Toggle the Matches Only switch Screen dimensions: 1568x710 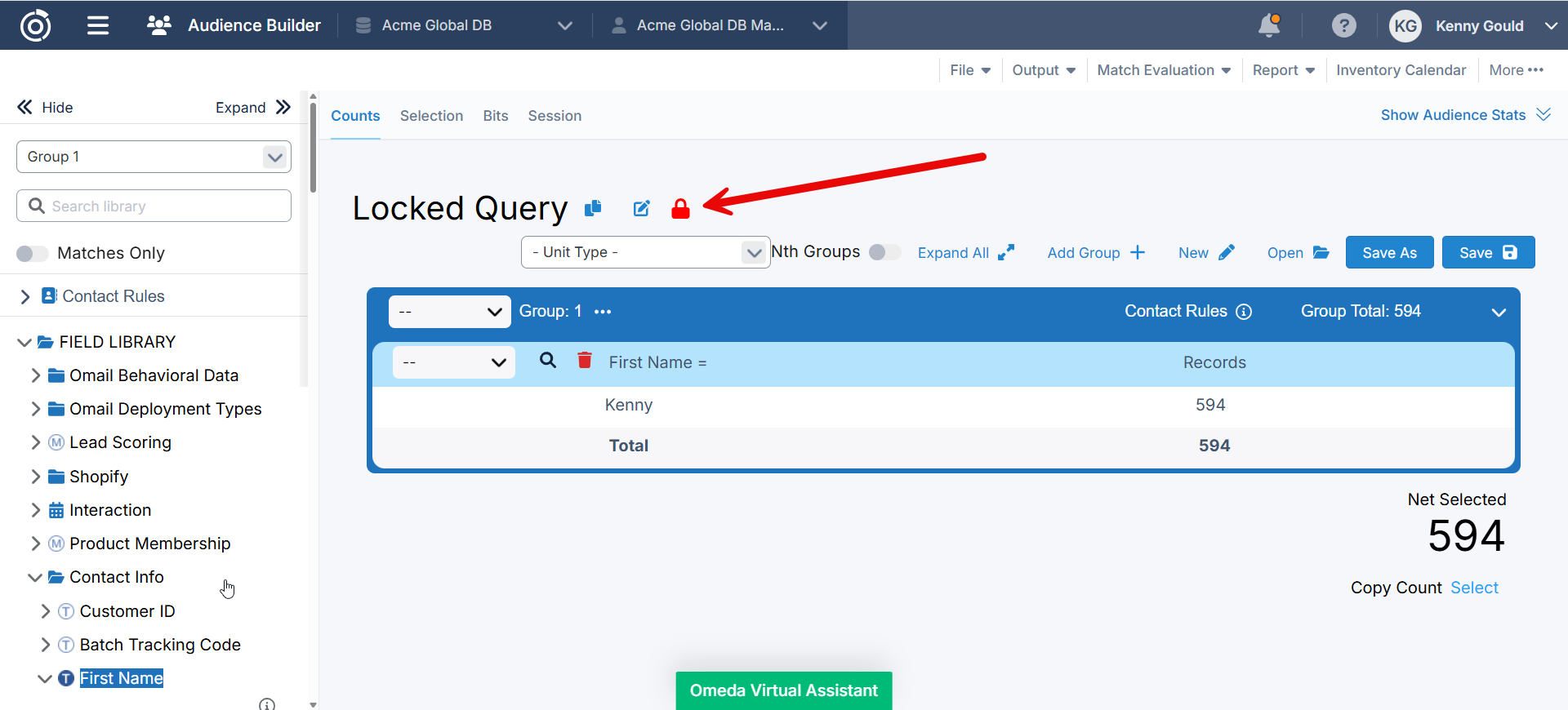coord(33,254)
